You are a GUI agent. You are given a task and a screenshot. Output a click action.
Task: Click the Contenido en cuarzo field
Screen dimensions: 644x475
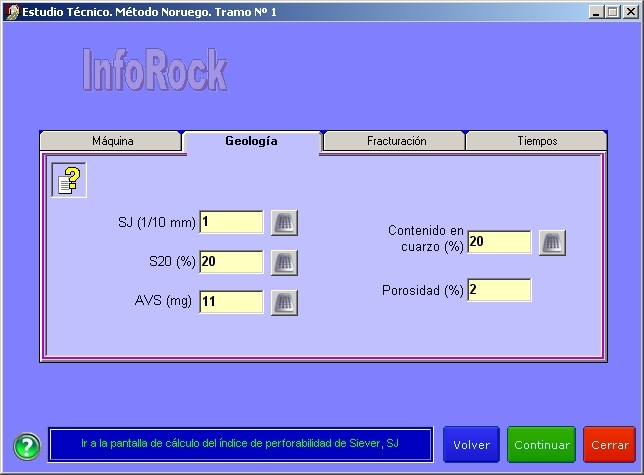(499, 242)
